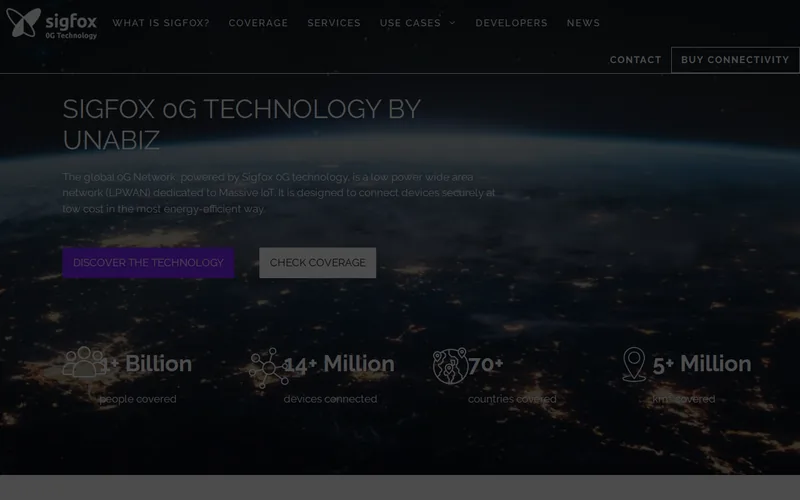Open the Services menu item
The width and height of the screenshot is (800, 500).
334,23
